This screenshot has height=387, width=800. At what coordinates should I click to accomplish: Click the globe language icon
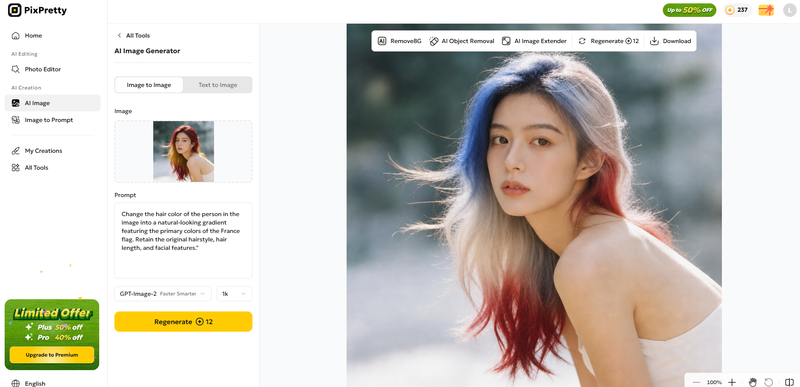[15, 383]
